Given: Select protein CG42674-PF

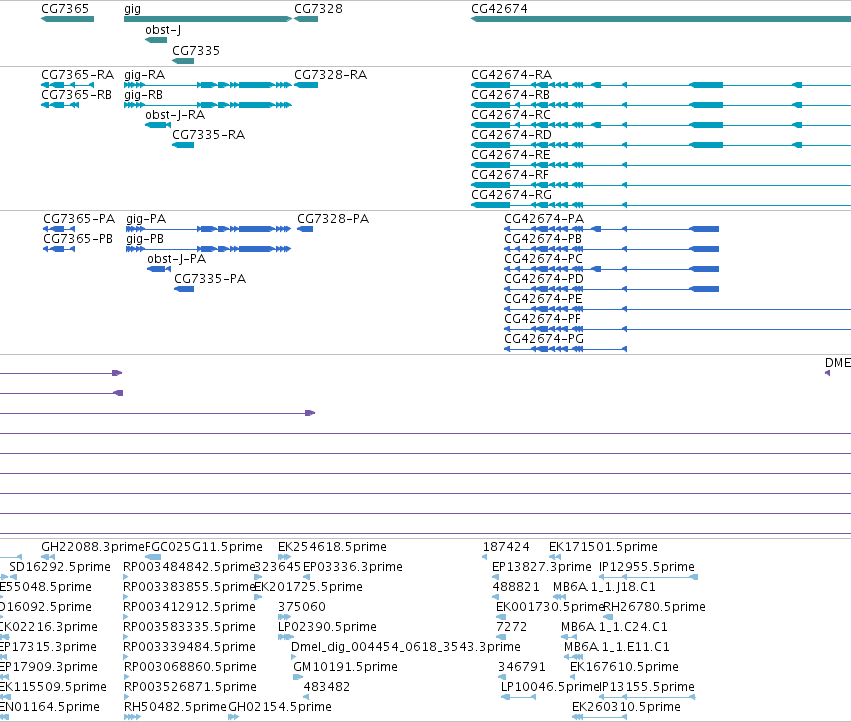Looking at the screenshot, I should (677, 329).
